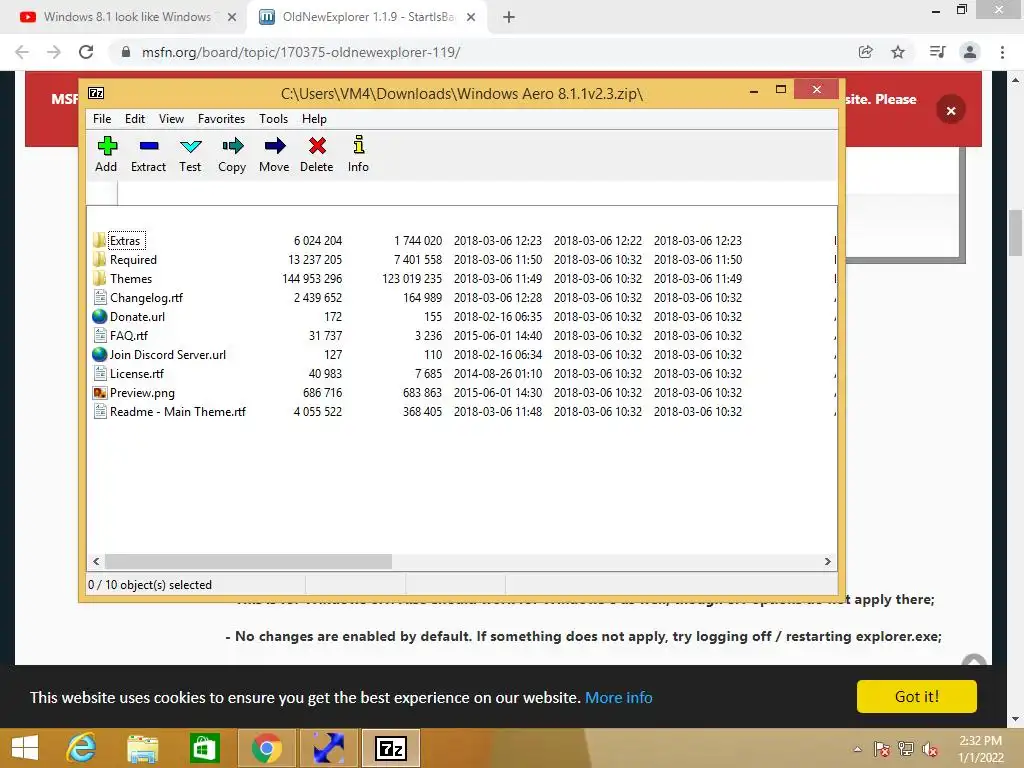
Task: Open the Favorites menu
Action: pyautogui.click(x=221, y=119)
